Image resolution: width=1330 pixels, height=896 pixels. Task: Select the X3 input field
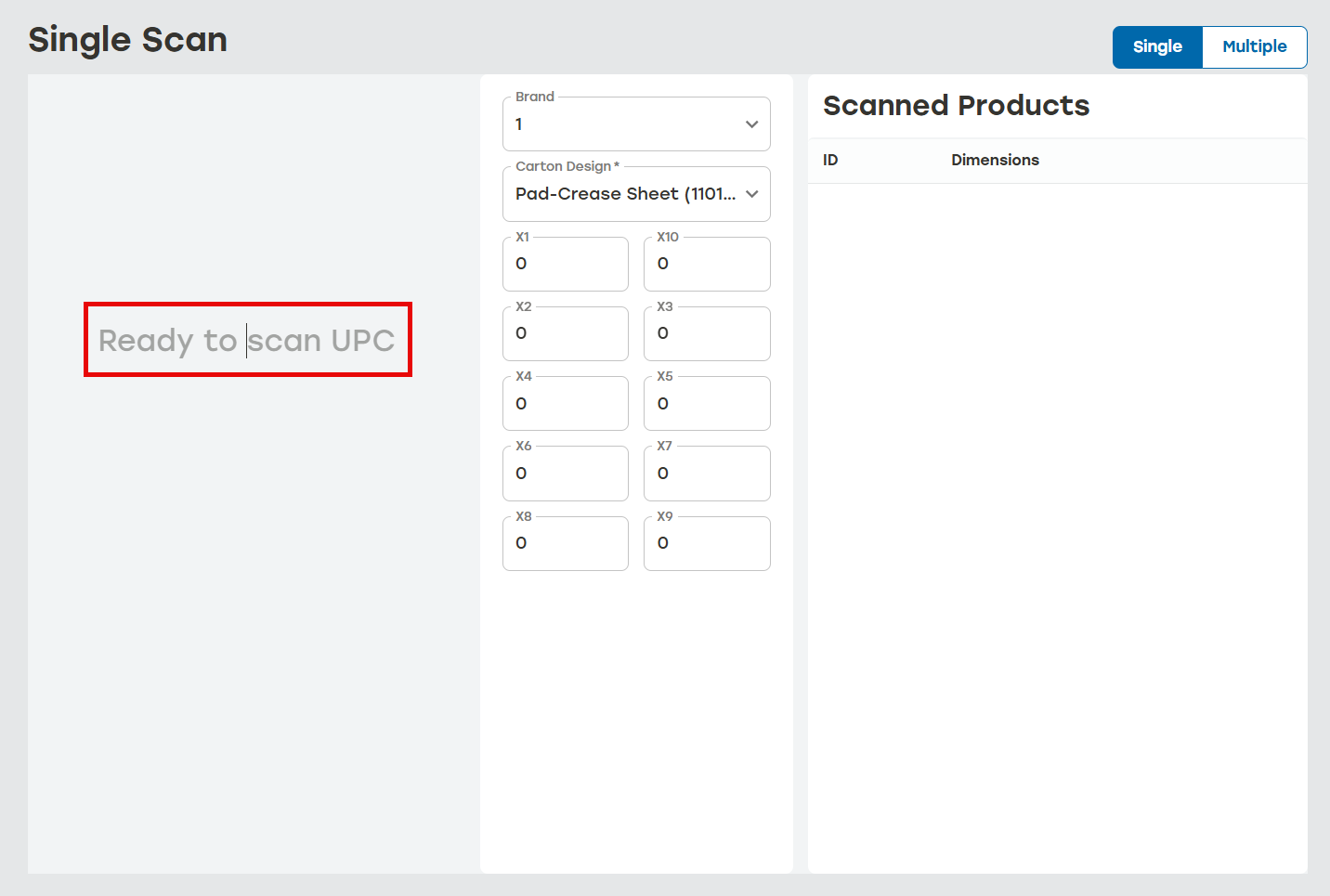pos(707,334)
